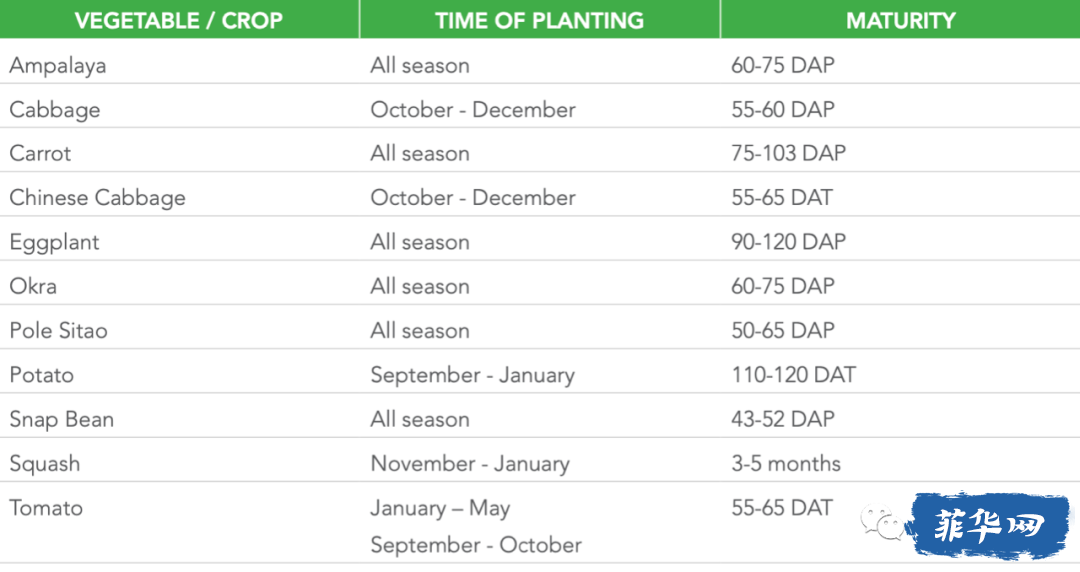Select Potato planting time September - January
Screen dimensions: 1080x572
point(472,376)
